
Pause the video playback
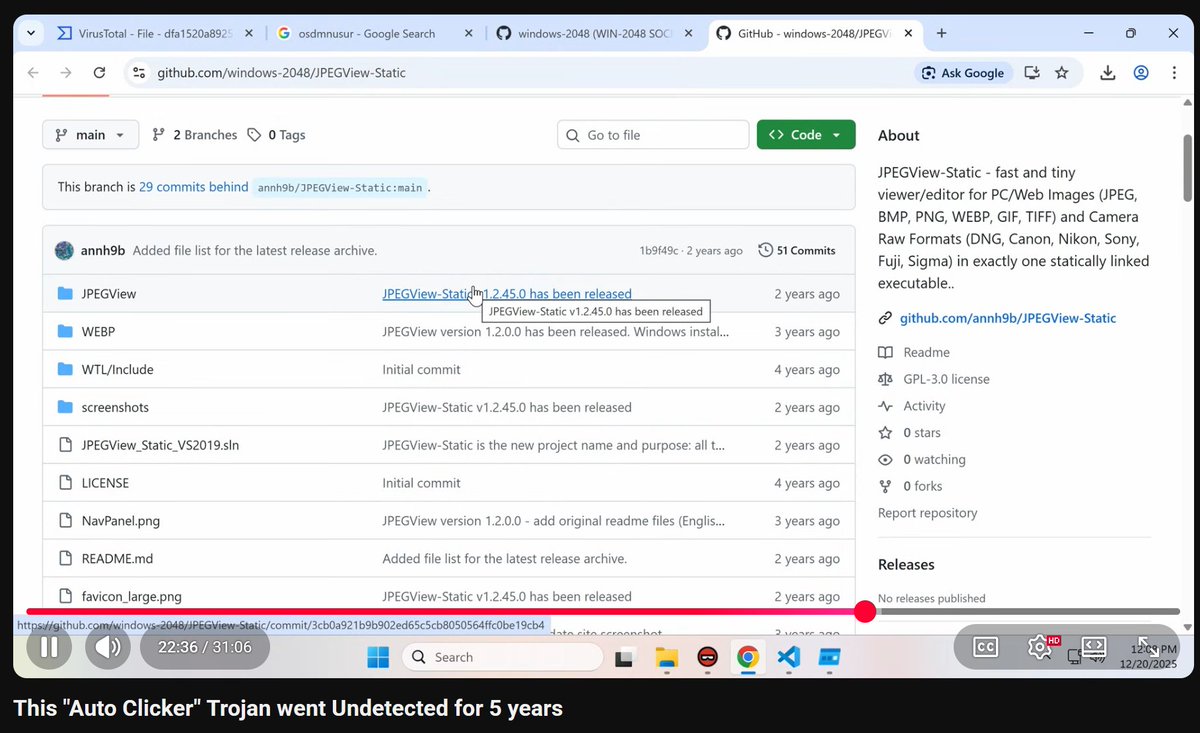49,647
